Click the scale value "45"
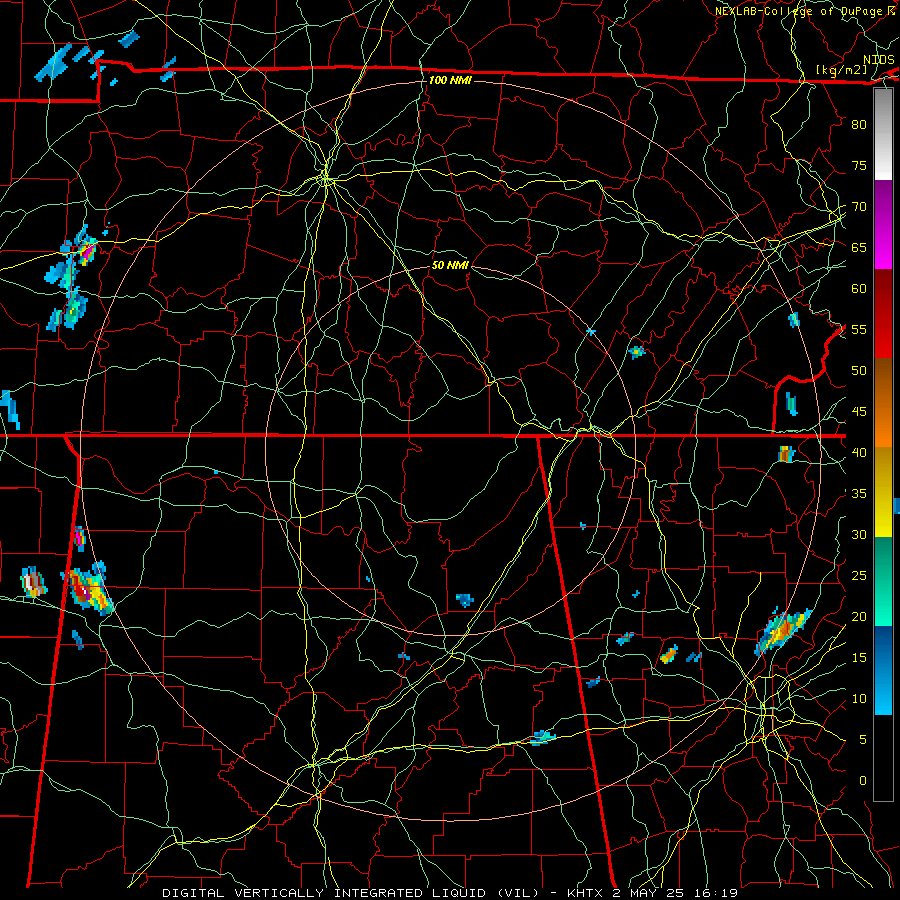Screen dimensions: 900x900 [x=859, y=412]
